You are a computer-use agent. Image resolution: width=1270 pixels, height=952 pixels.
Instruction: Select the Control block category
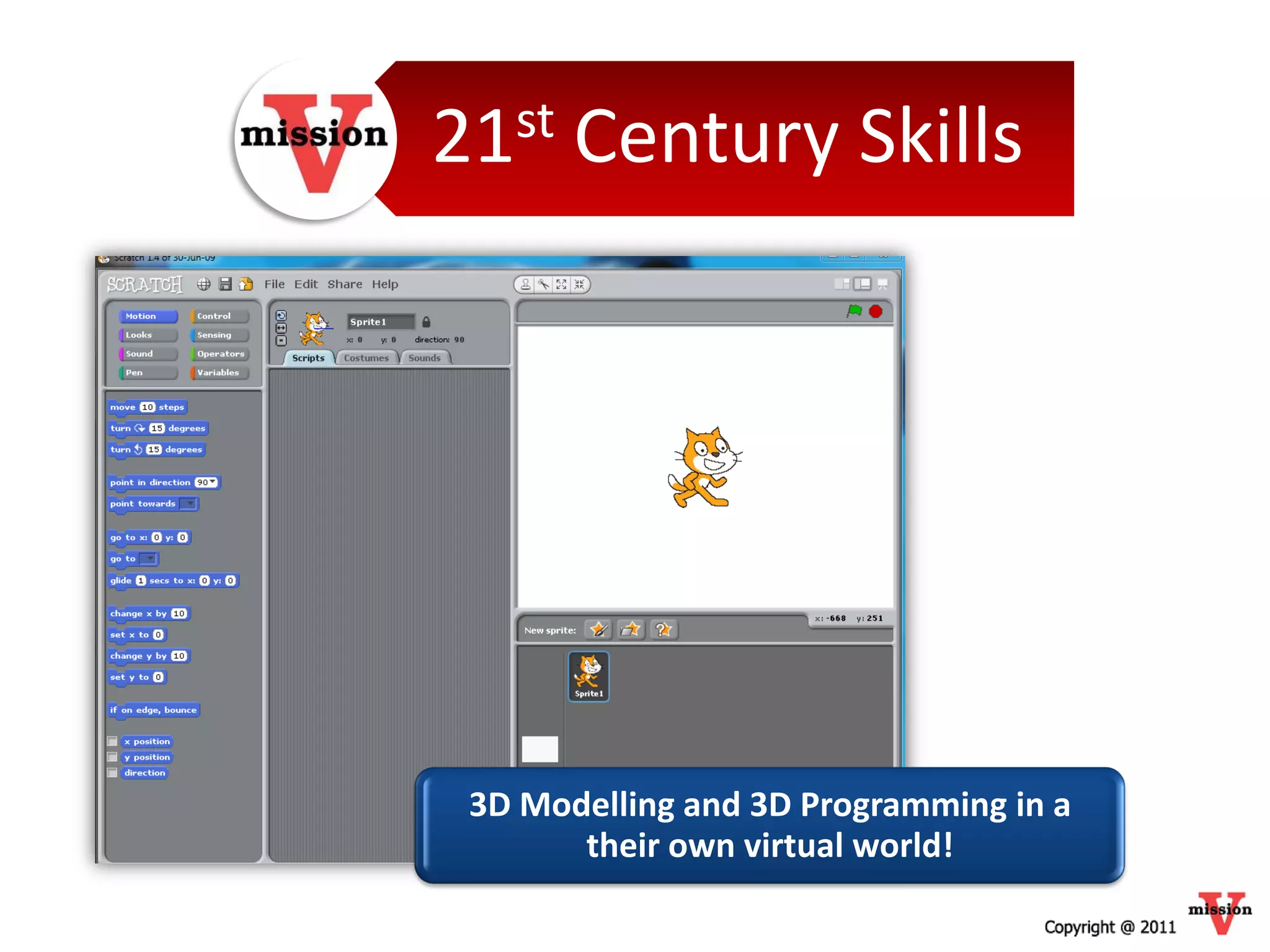220,316
